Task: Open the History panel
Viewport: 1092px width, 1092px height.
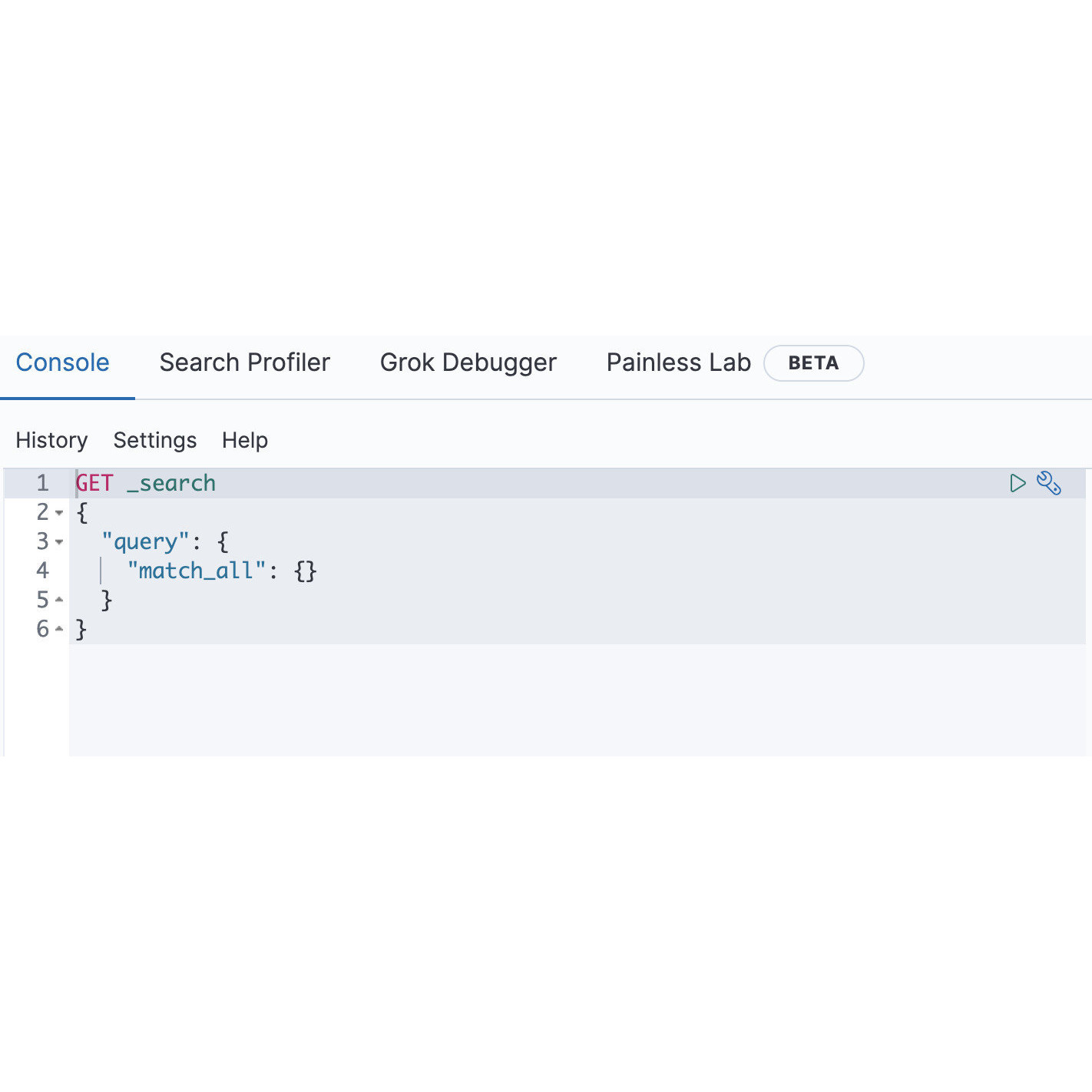Action: (51, 440)
